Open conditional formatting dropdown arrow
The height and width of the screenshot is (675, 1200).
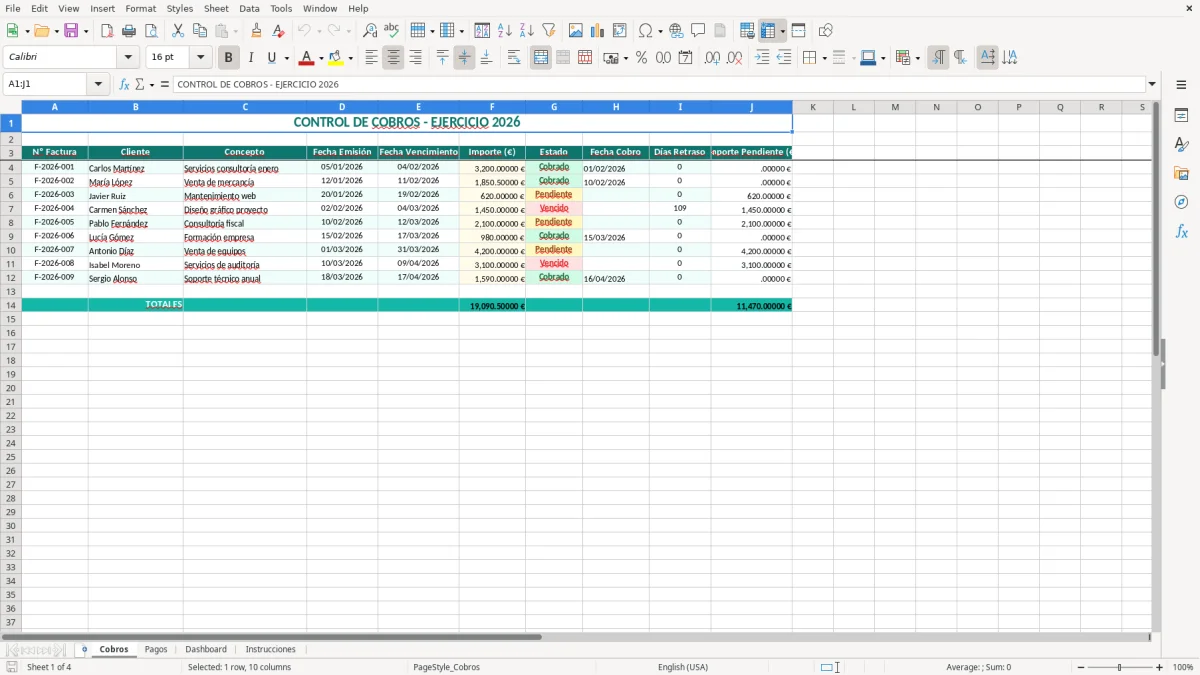[917, 58]
